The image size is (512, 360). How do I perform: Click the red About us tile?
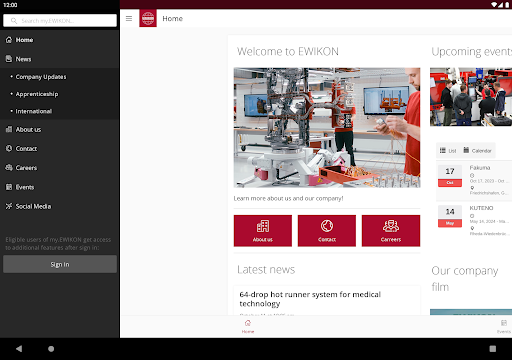point(263,231)
